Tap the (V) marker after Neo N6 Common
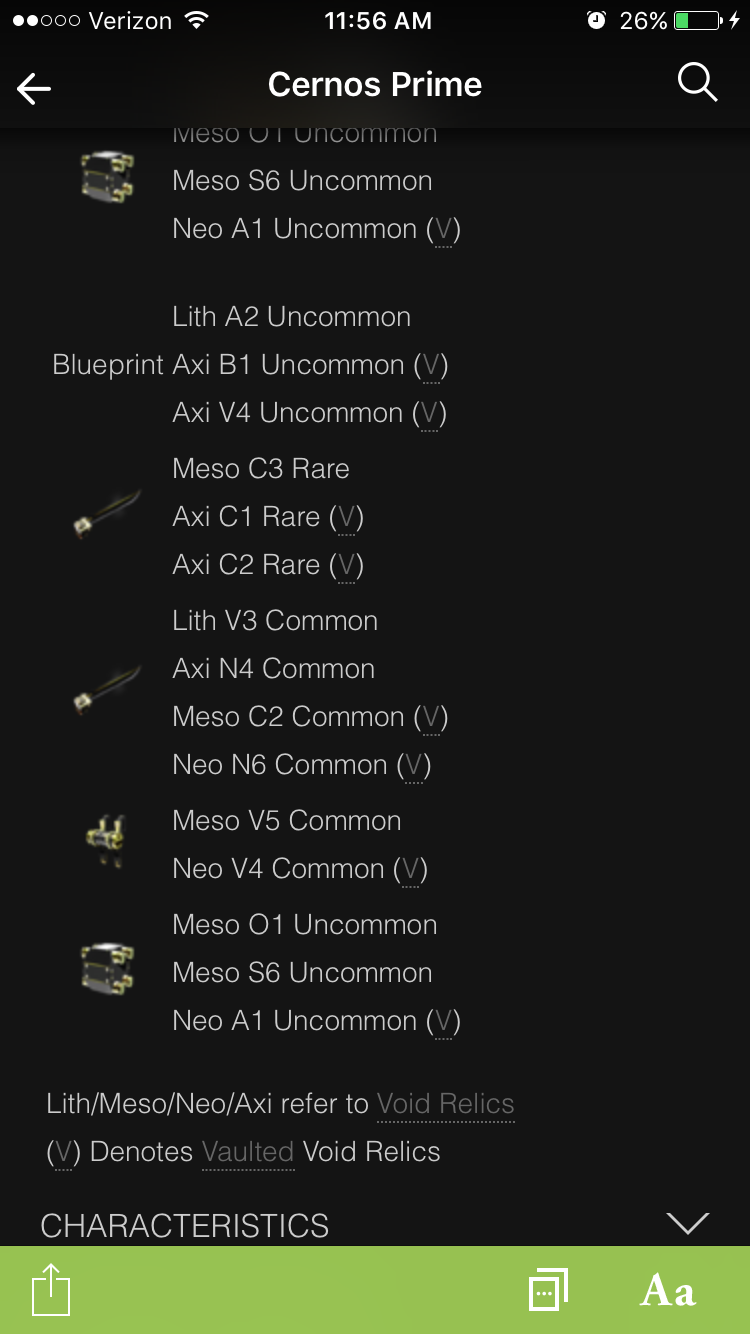The height and width of the screenshot is (1334, 750). (x=413, y=766)
